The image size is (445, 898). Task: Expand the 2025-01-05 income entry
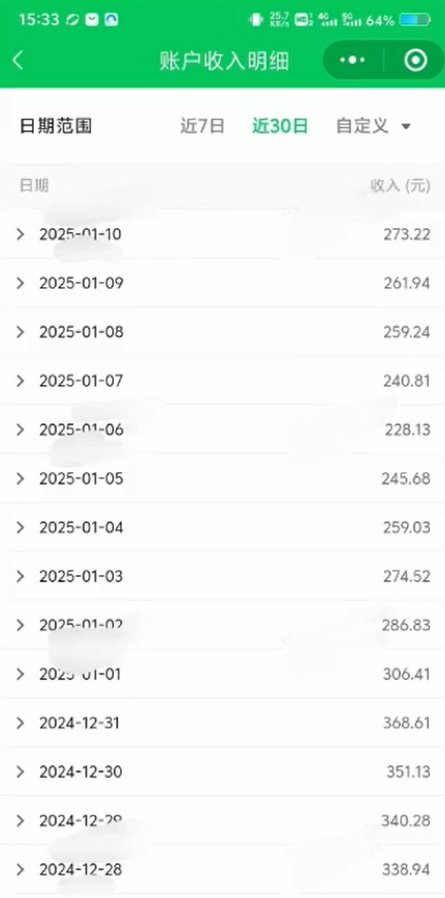coord(222,478)
